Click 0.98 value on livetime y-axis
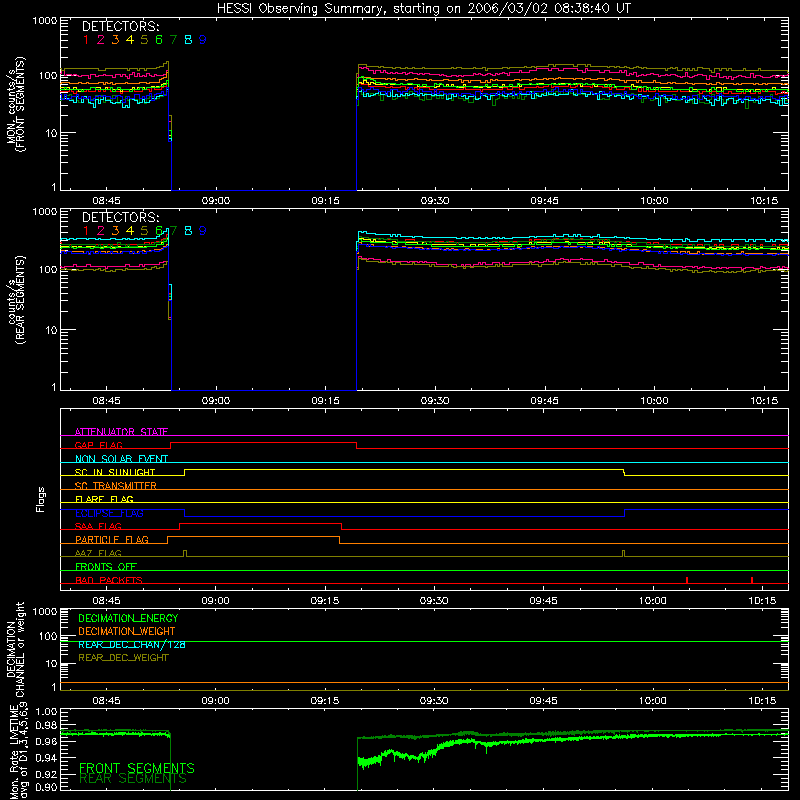The height and width of the screenshot is (800, 800). (x=46, y=725)
